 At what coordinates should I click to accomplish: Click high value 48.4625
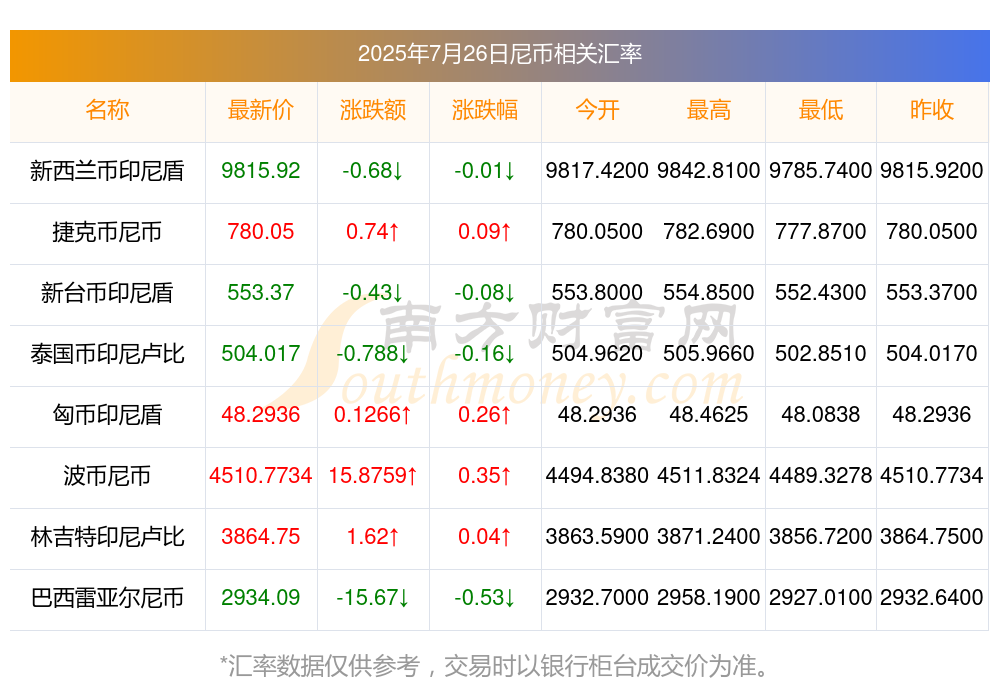[x=709, y=415]
